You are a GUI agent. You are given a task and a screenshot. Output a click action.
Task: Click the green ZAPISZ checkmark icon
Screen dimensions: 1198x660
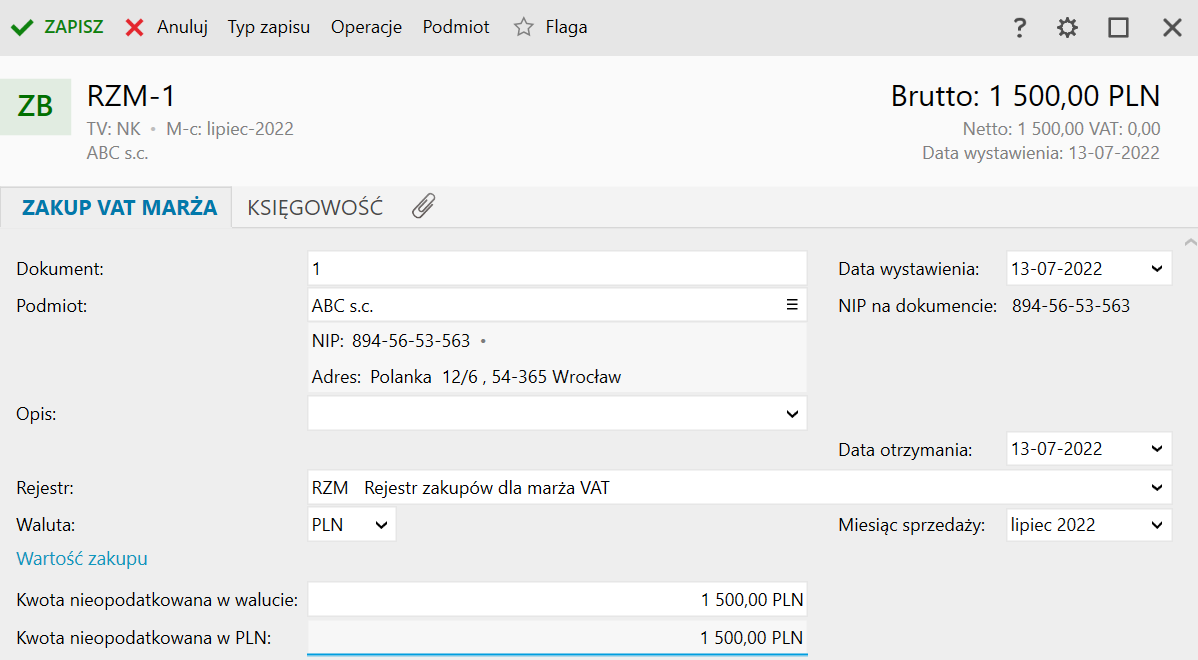pyautogui.click(x=22, y=28)
